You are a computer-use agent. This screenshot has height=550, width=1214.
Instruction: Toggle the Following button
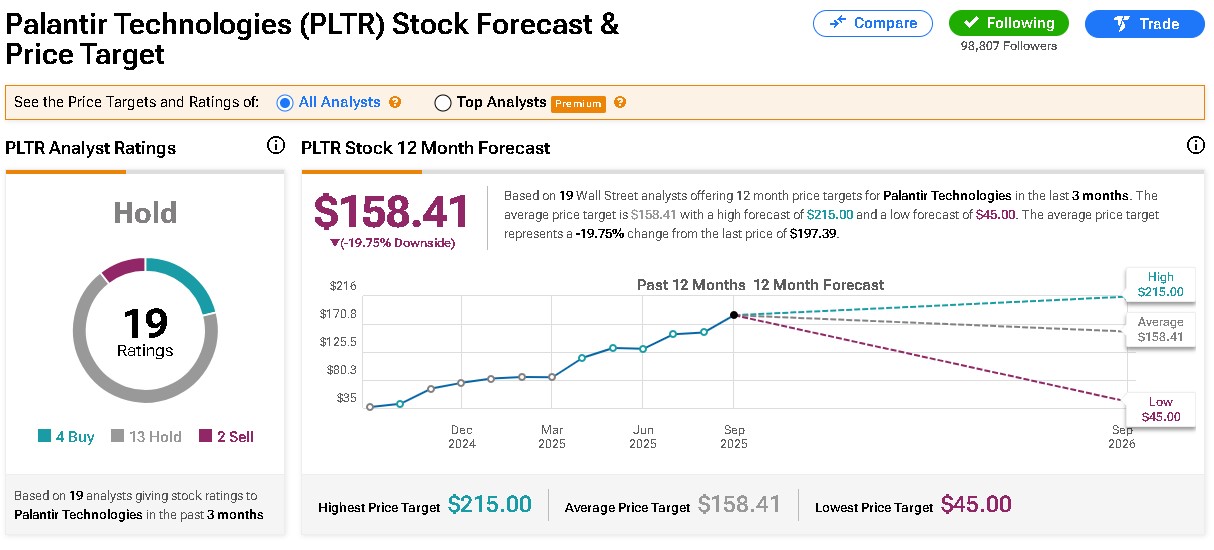(x=1008, y=23)
